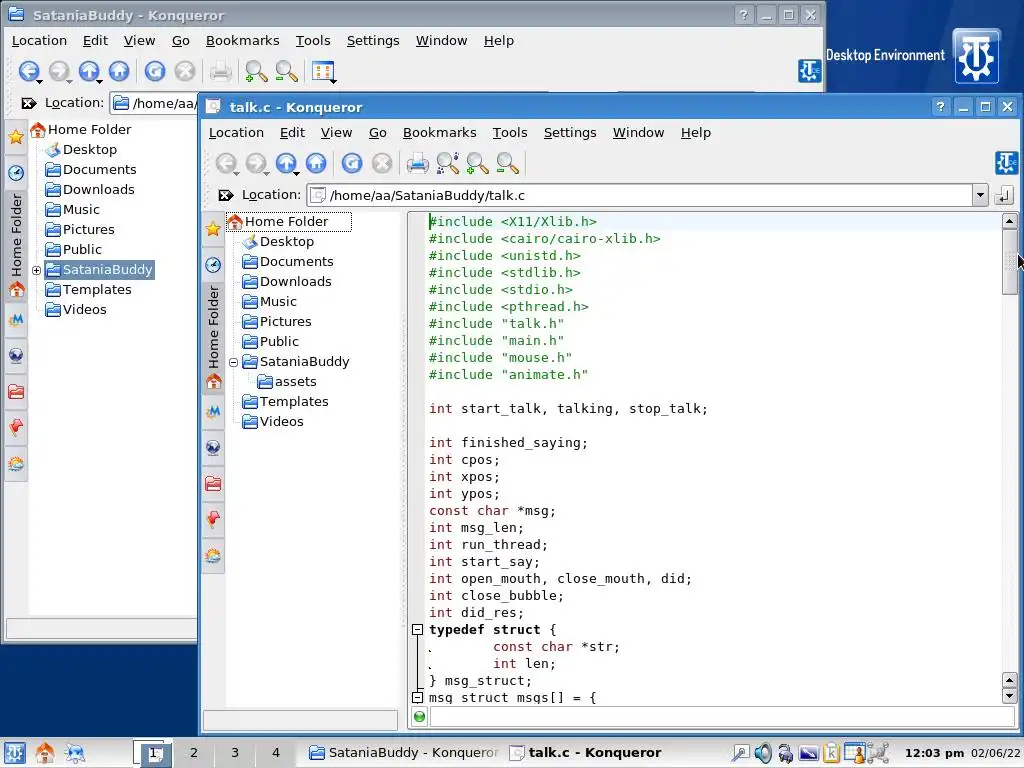Open Location menu in talk.c window
The height and width of the screenshot is (768, 1024).
coord(236,133)
